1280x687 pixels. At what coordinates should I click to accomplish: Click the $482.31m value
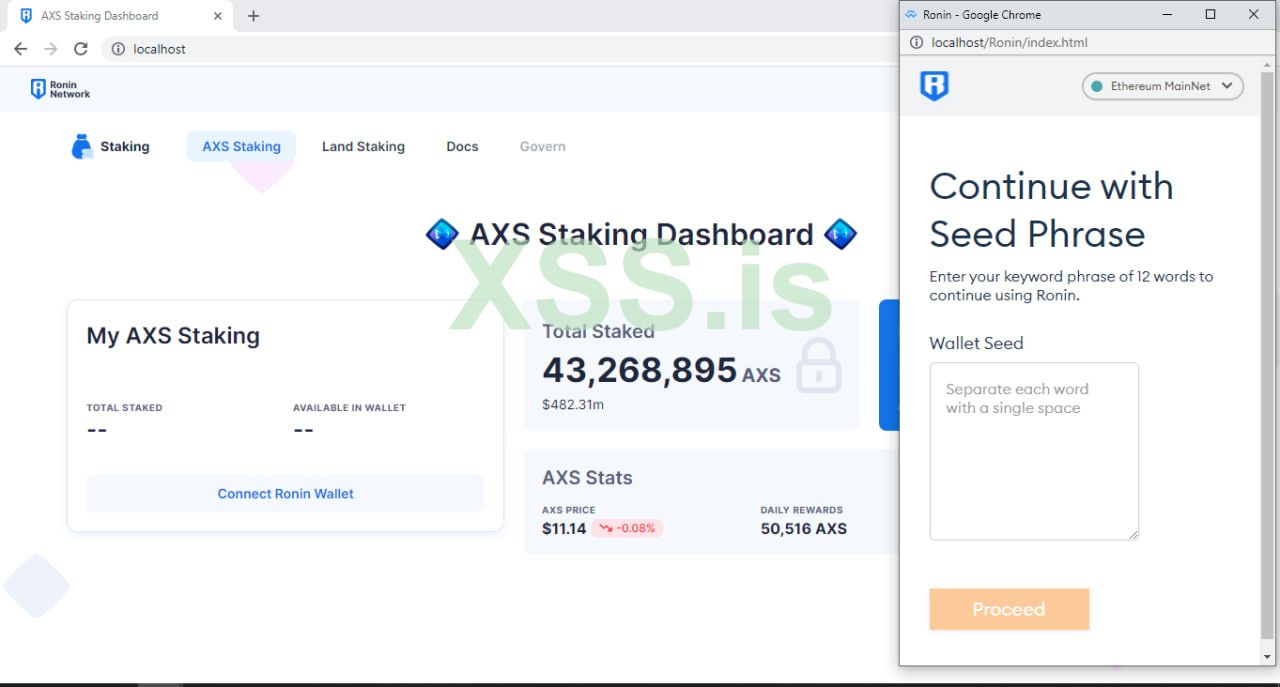tap(573, 405)
